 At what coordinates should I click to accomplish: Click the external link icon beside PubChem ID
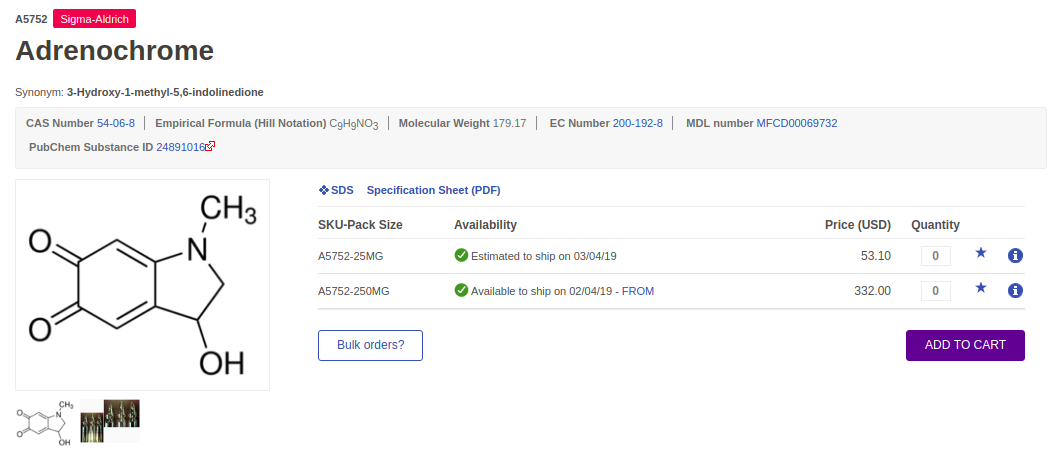click(211, 146)
